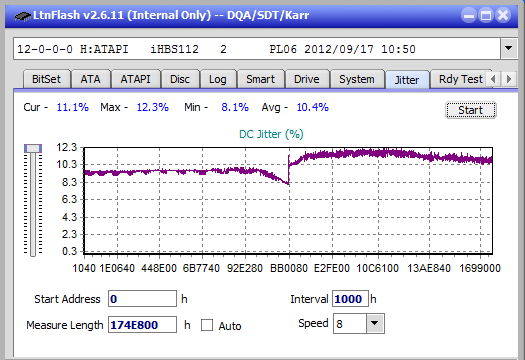Image resolution: width=525 pixels, height=360 pixels.
Task: Click the x-axis label 10C6100
Action: 378,268
